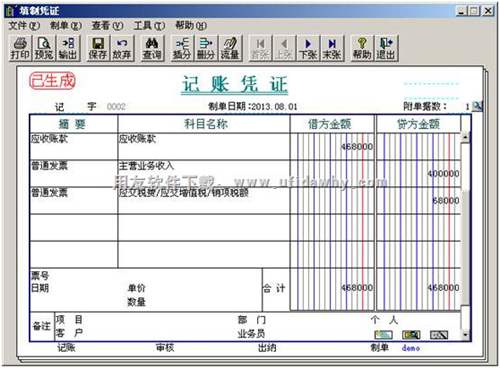
Task: Open 查询 search binoculars icon
Action: [x=152, y=48]
